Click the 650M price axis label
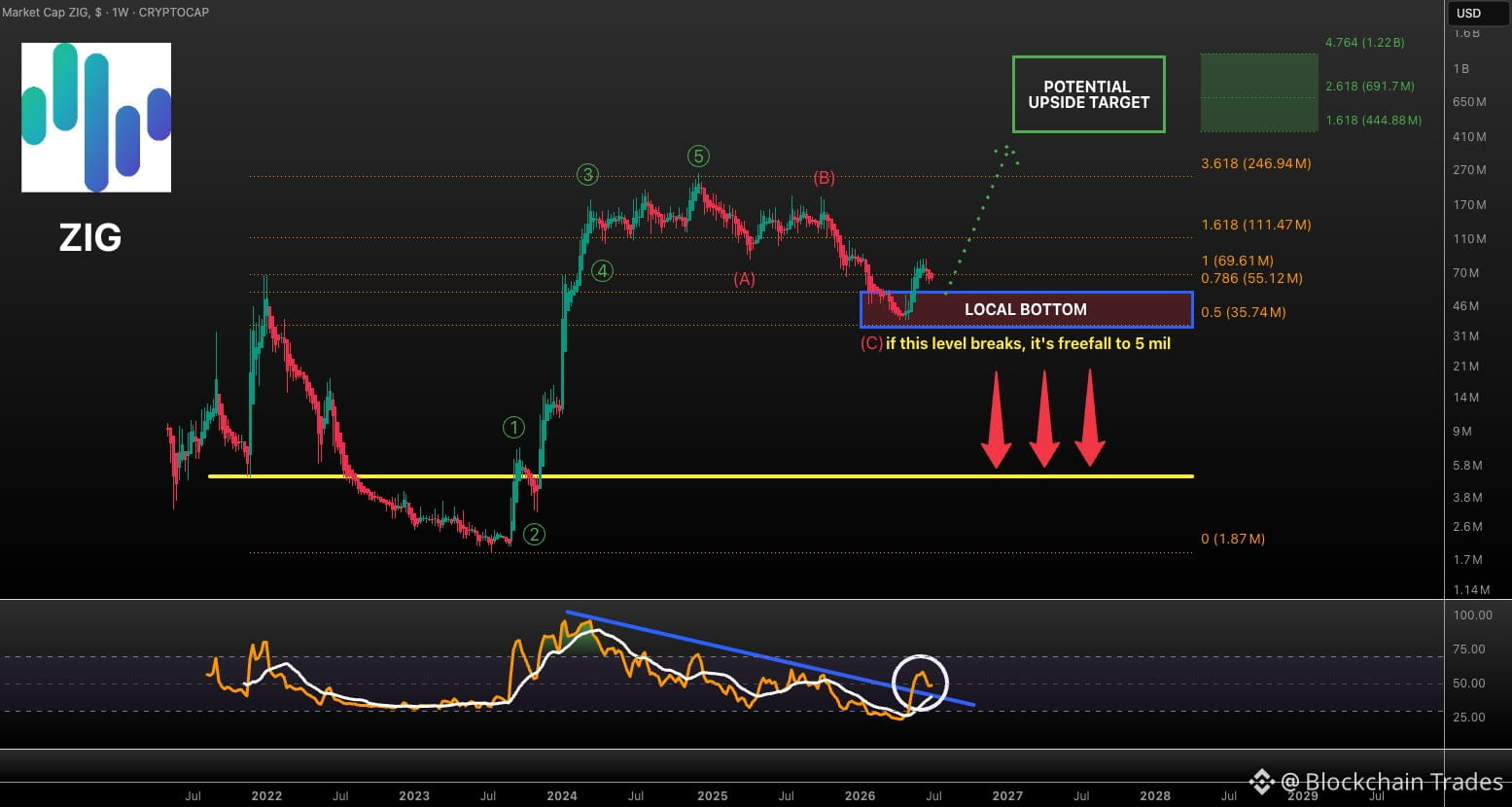This screenshot has width=1512, height=807. click(1469, 102)
